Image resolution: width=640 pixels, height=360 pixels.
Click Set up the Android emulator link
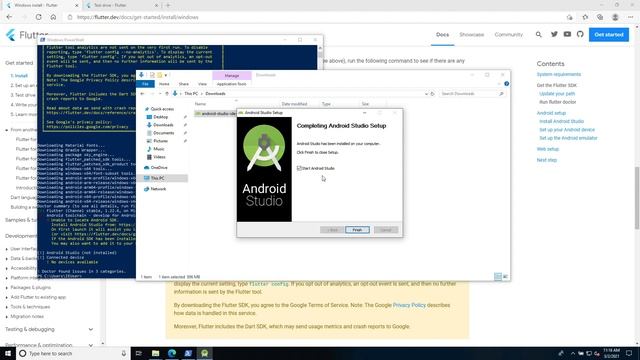[x=568, y=138]
